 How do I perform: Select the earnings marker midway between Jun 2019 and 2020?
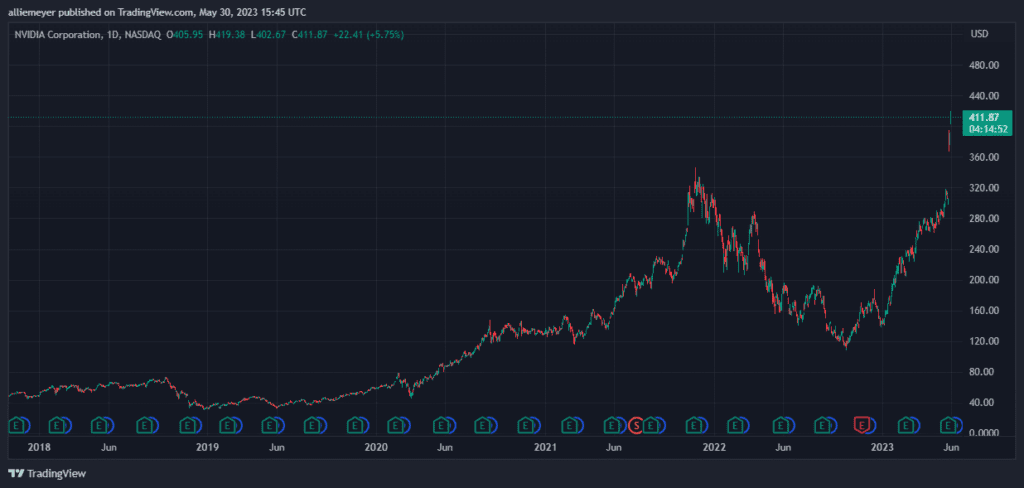pyautogui.click(x=313, y=426)
